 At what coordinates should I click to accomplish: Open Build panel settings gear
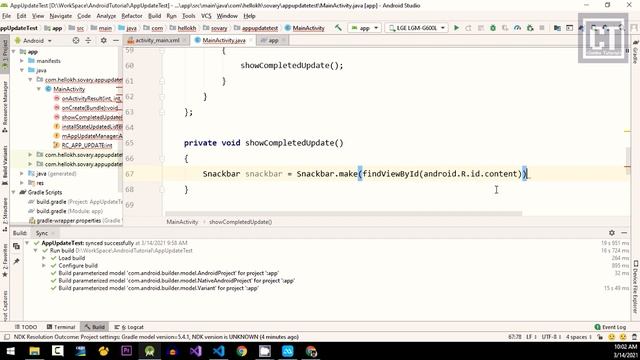[611, 233]
